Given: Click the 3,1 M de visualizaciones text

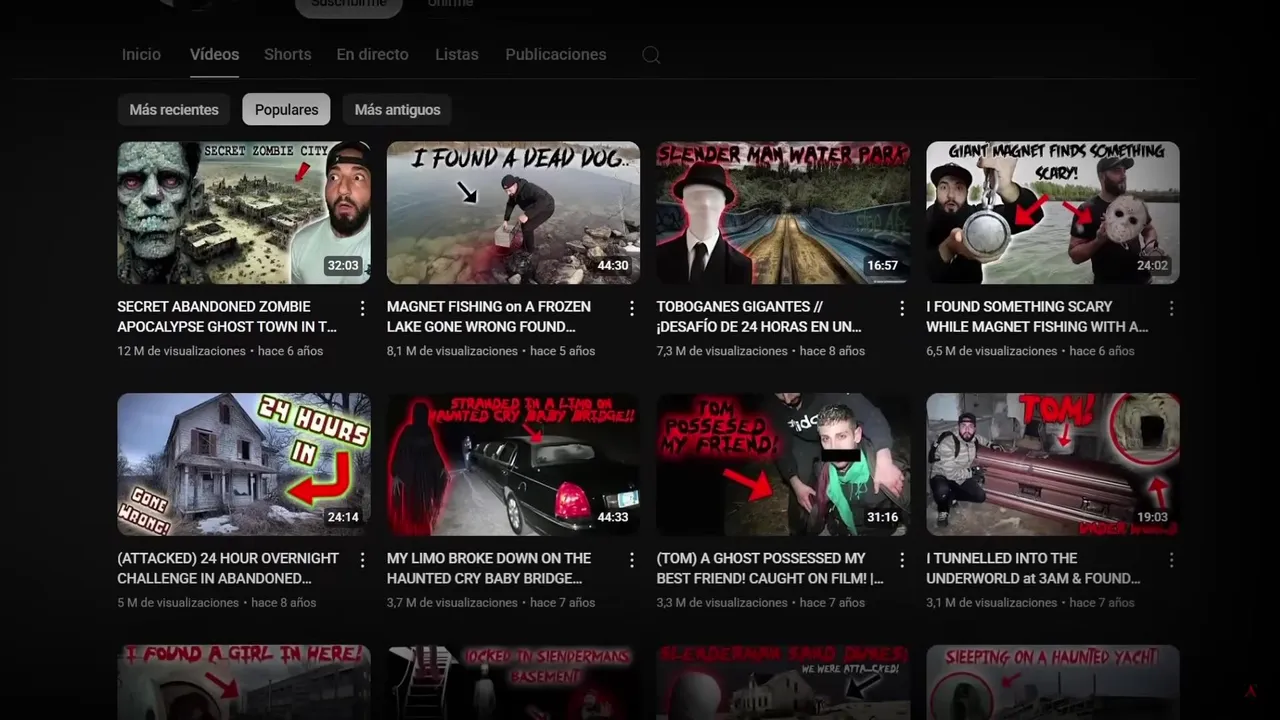Looking at the screenshot, I should point(991,603).
